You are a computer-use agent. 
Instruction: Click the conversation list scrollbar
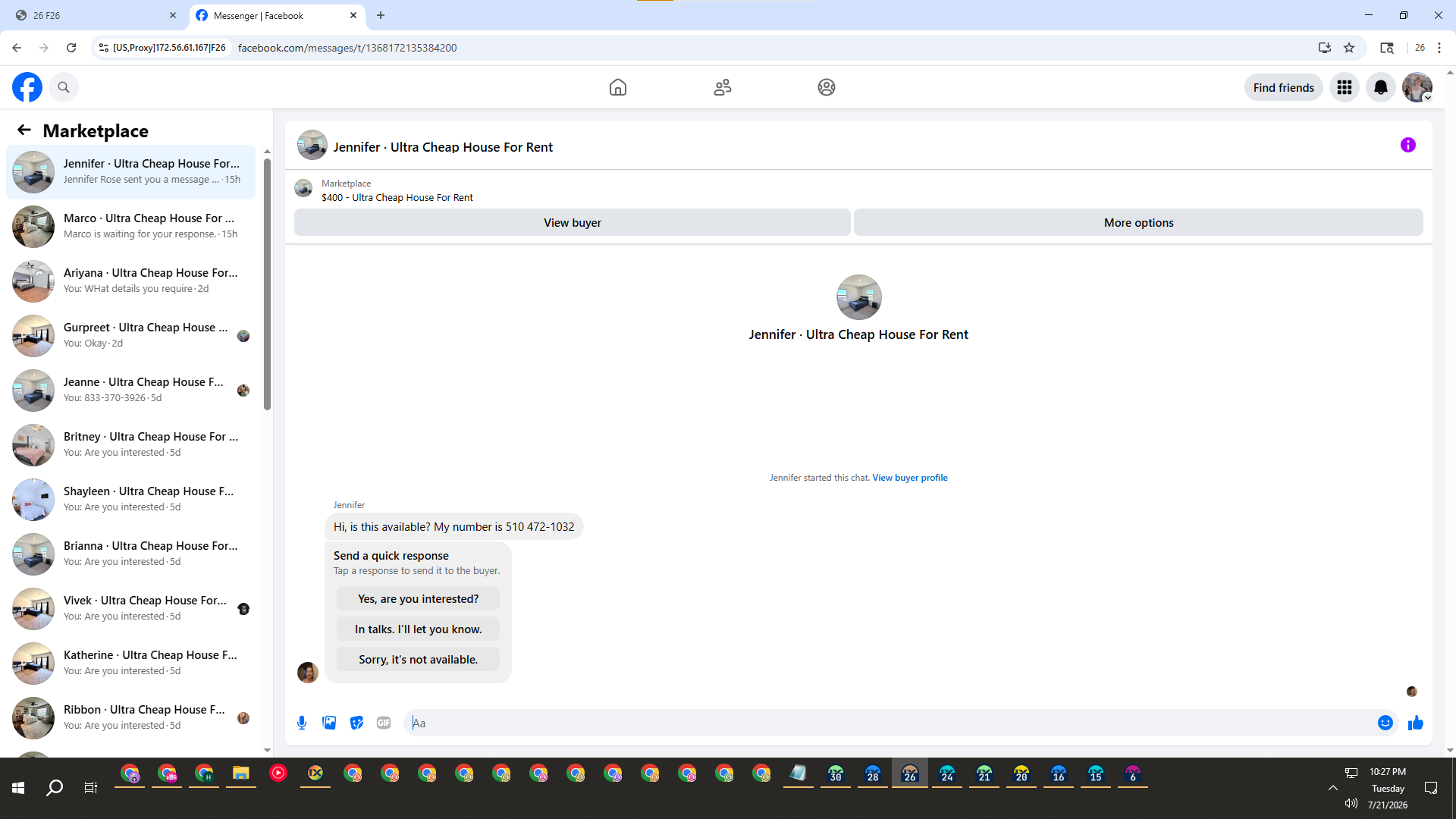pos(267,284)
